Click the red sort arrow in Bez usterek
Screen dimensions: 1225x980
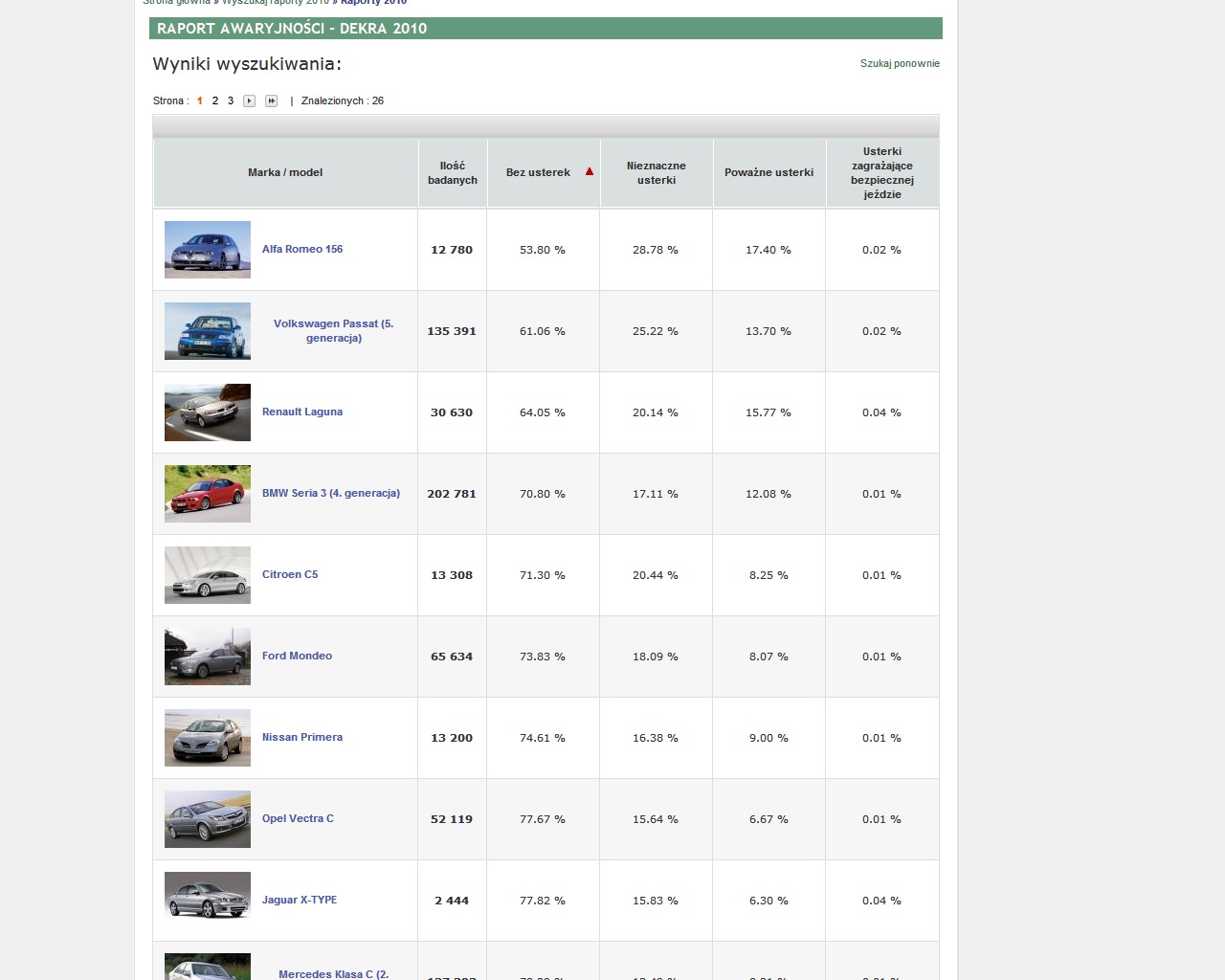[590, 172]
